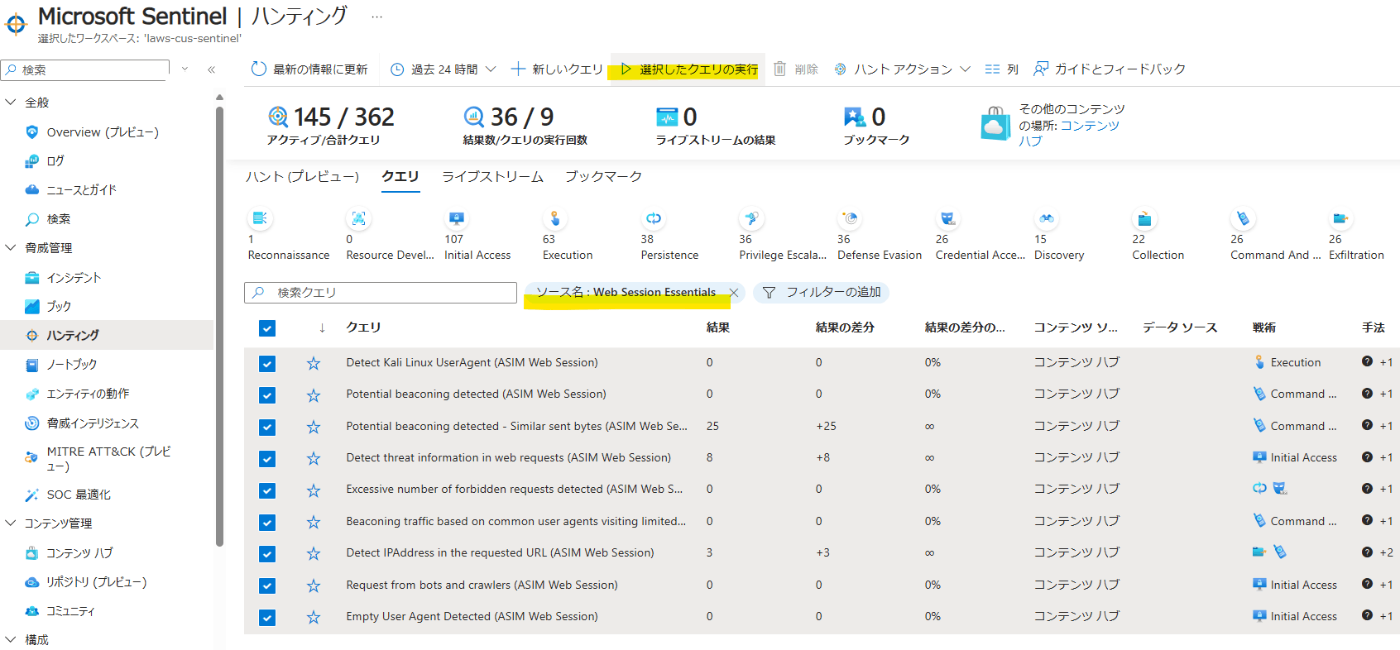
Task: Click the Initial Access tactic icon
Action: (x=456, y=218)
